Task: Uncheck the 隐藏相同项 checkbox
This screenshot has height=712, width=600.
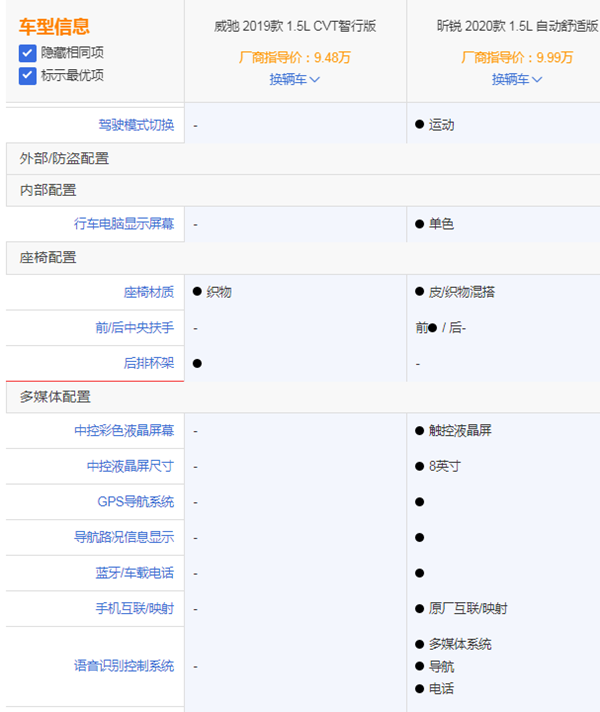Action: pos(27,52)
